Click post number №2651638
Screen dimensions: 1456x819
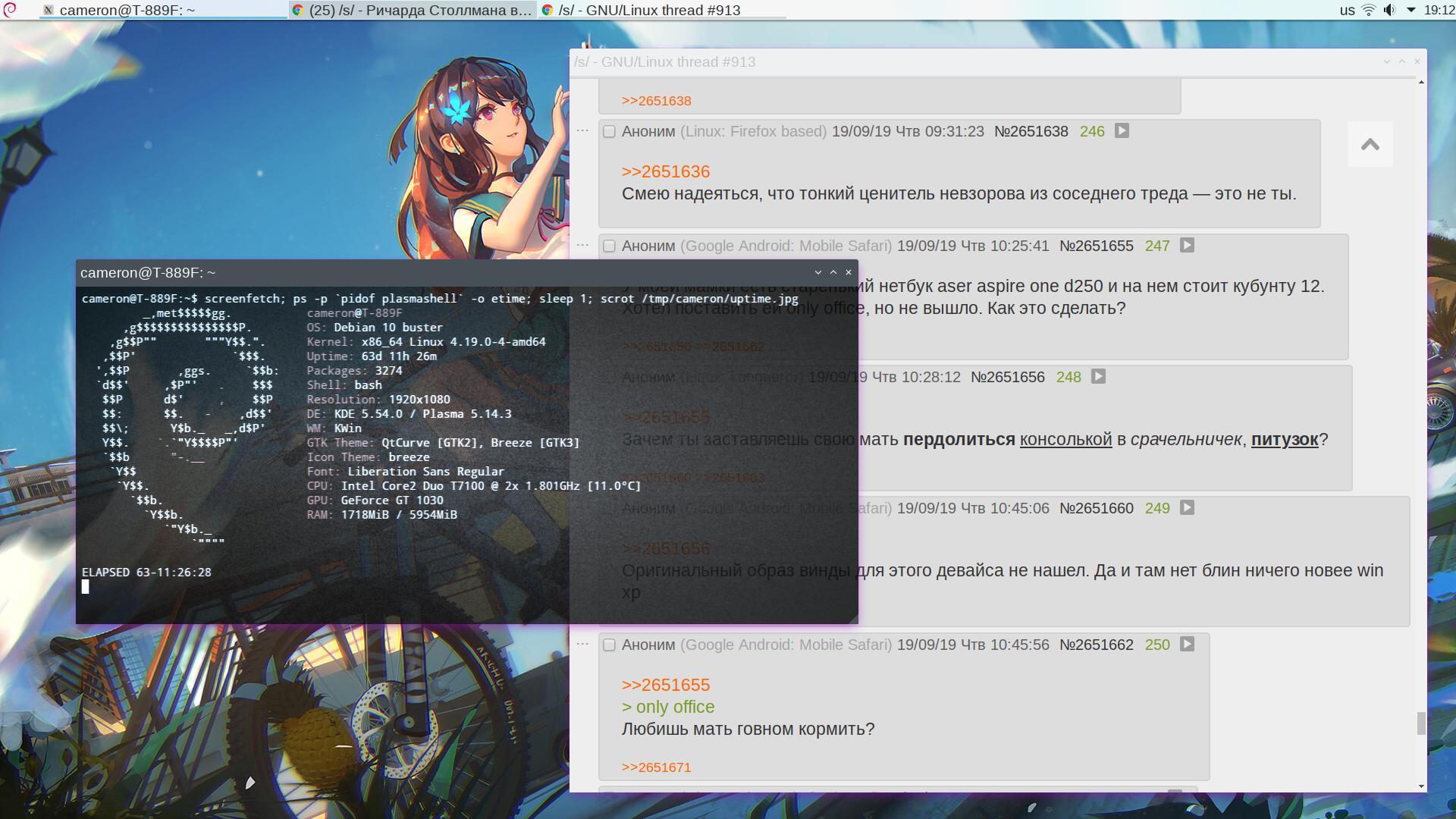(1031, 131)
